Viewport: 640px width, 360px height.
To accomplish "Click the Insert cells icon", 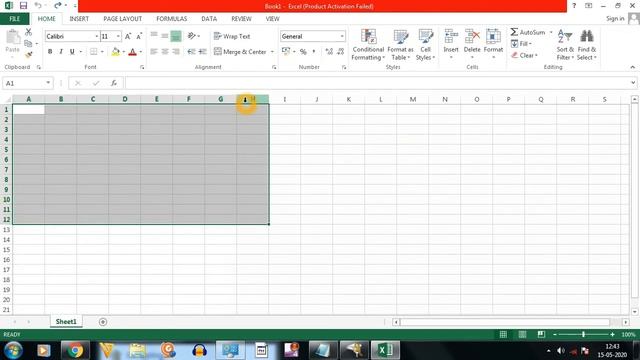I will 451,36.
